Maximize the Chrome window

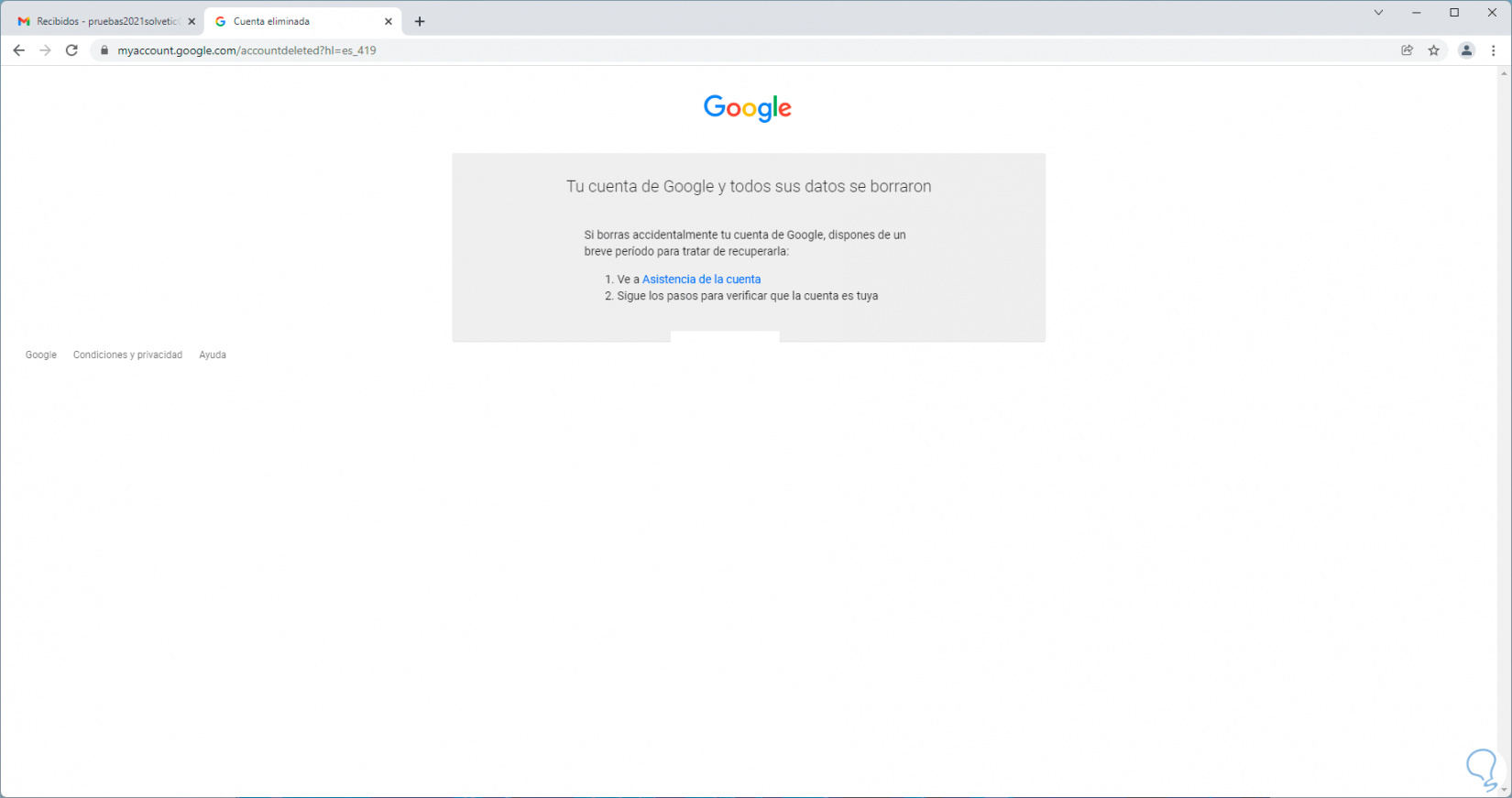(1454, 13)
